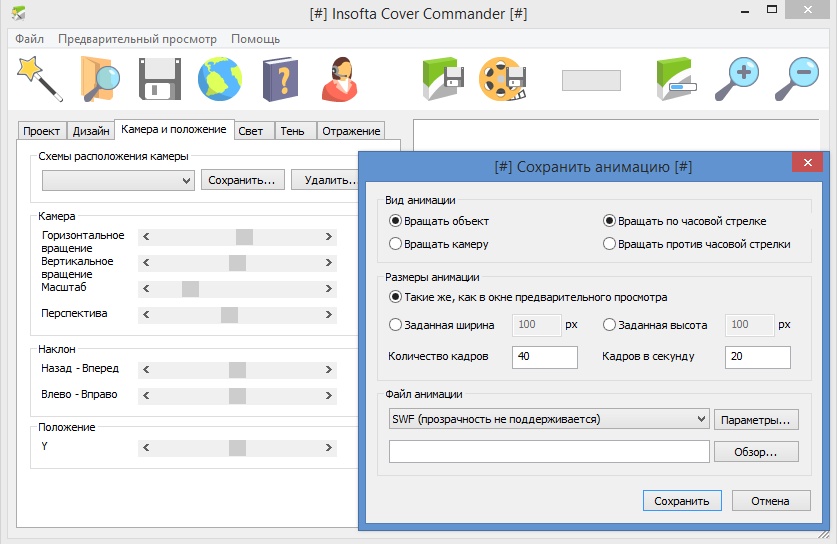
Task: Nudge Горизонтальное вращение slider right arrow
Action: 329,236
